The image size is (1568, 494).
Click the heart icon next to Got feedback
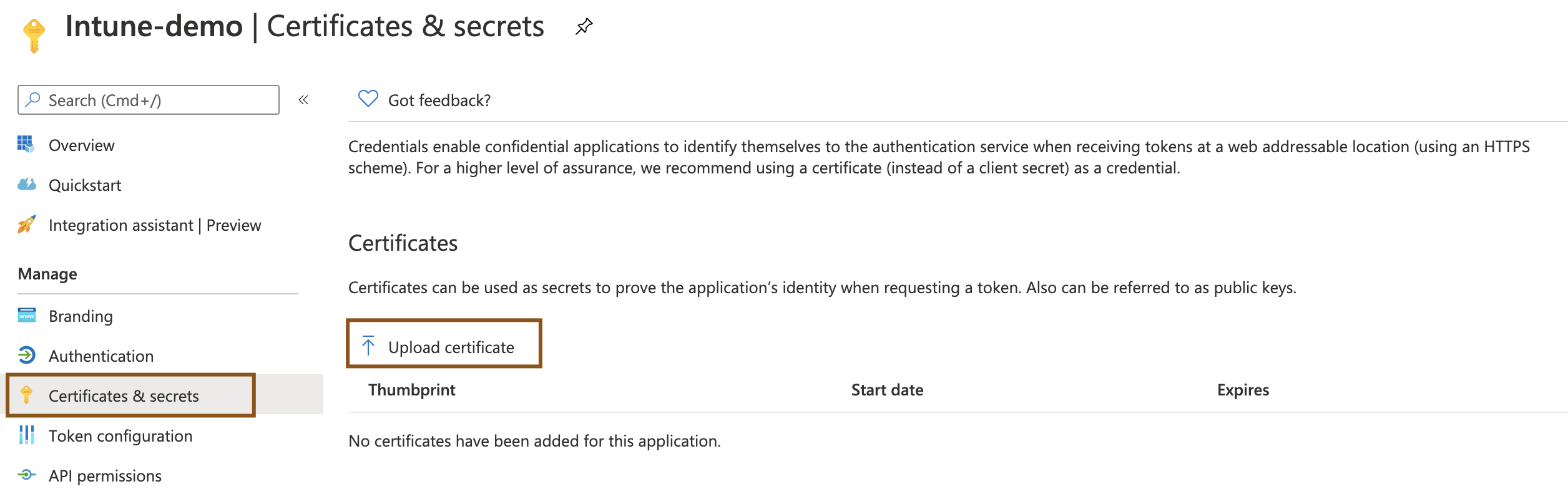point(368,98)
